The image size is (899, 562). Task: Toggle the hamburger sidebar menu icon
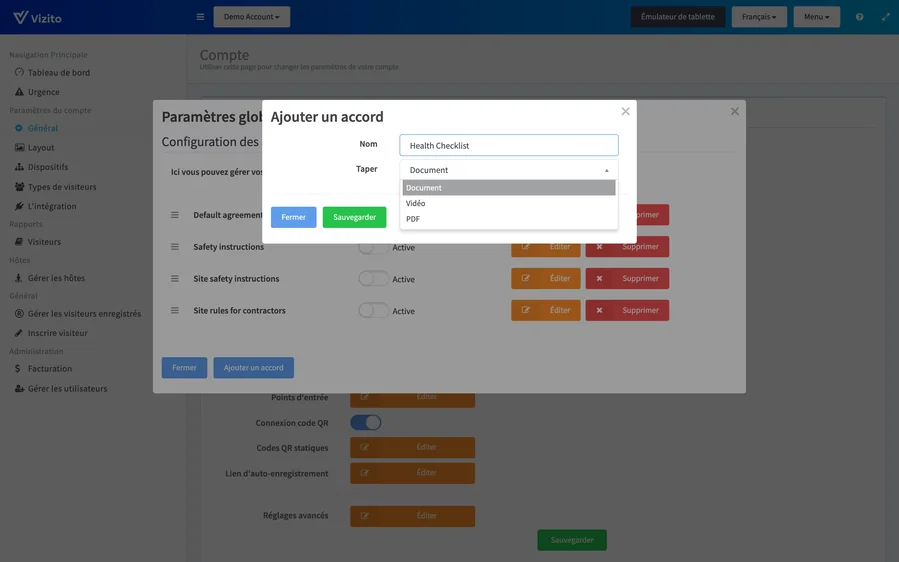(x=200, y=17)
